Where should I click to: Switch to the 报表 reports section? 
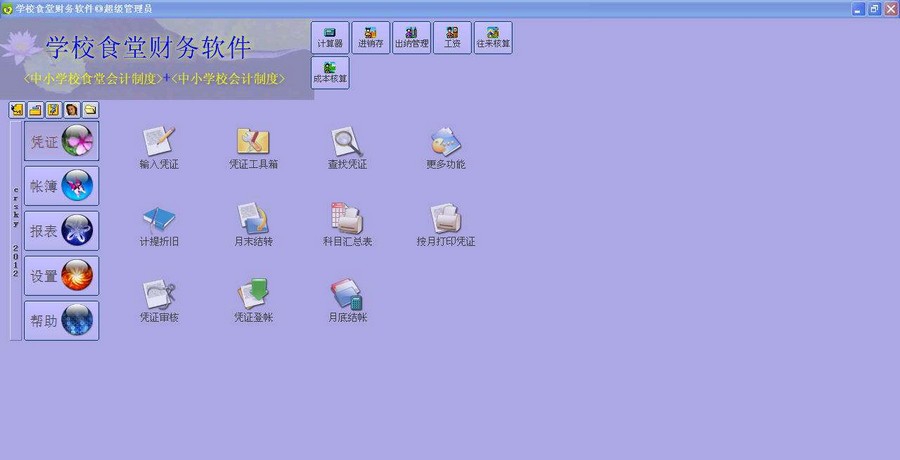(61, 230)
